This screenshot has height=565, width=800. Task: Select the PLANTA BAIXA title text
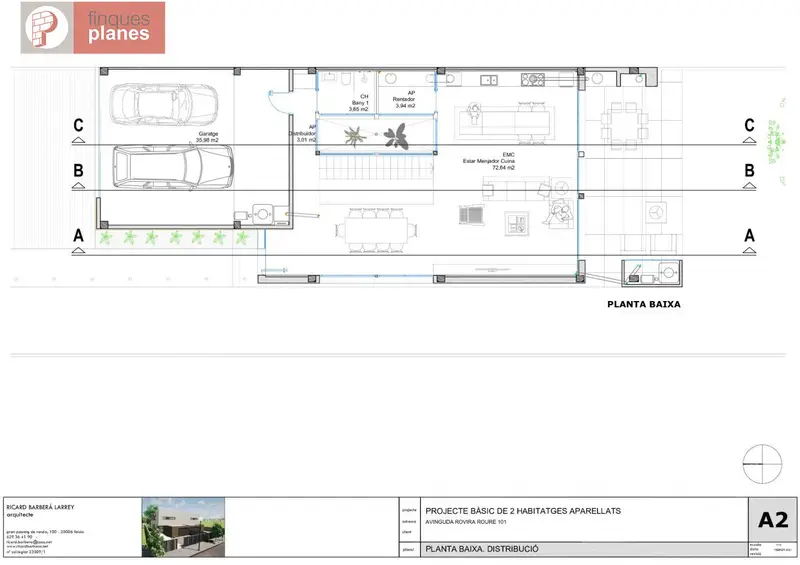pos(644,304)
